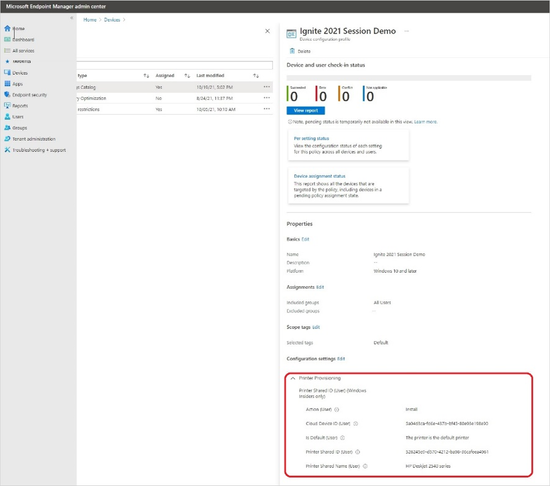
Task: Show info for Is Default (User)
Action: 342,438
